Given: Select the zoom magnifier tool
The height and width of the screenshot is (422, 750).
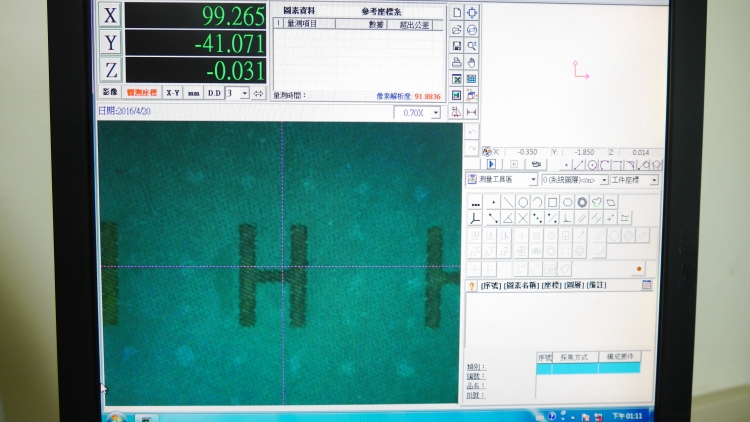Looking at the screenshot, I should click(x=472, y=46).
